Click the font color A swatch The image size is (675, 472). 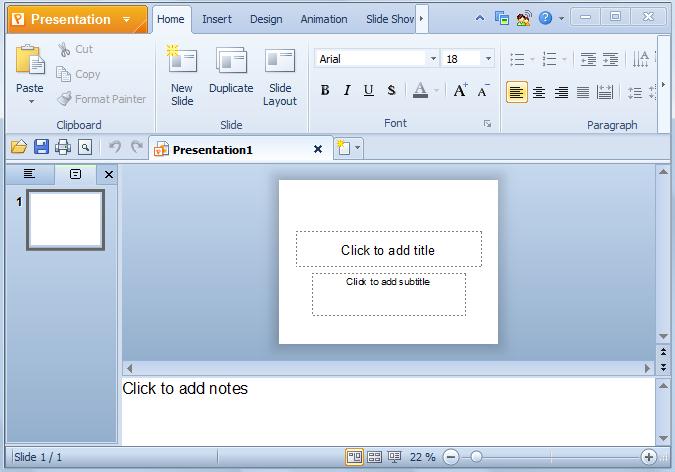point(421,90)
